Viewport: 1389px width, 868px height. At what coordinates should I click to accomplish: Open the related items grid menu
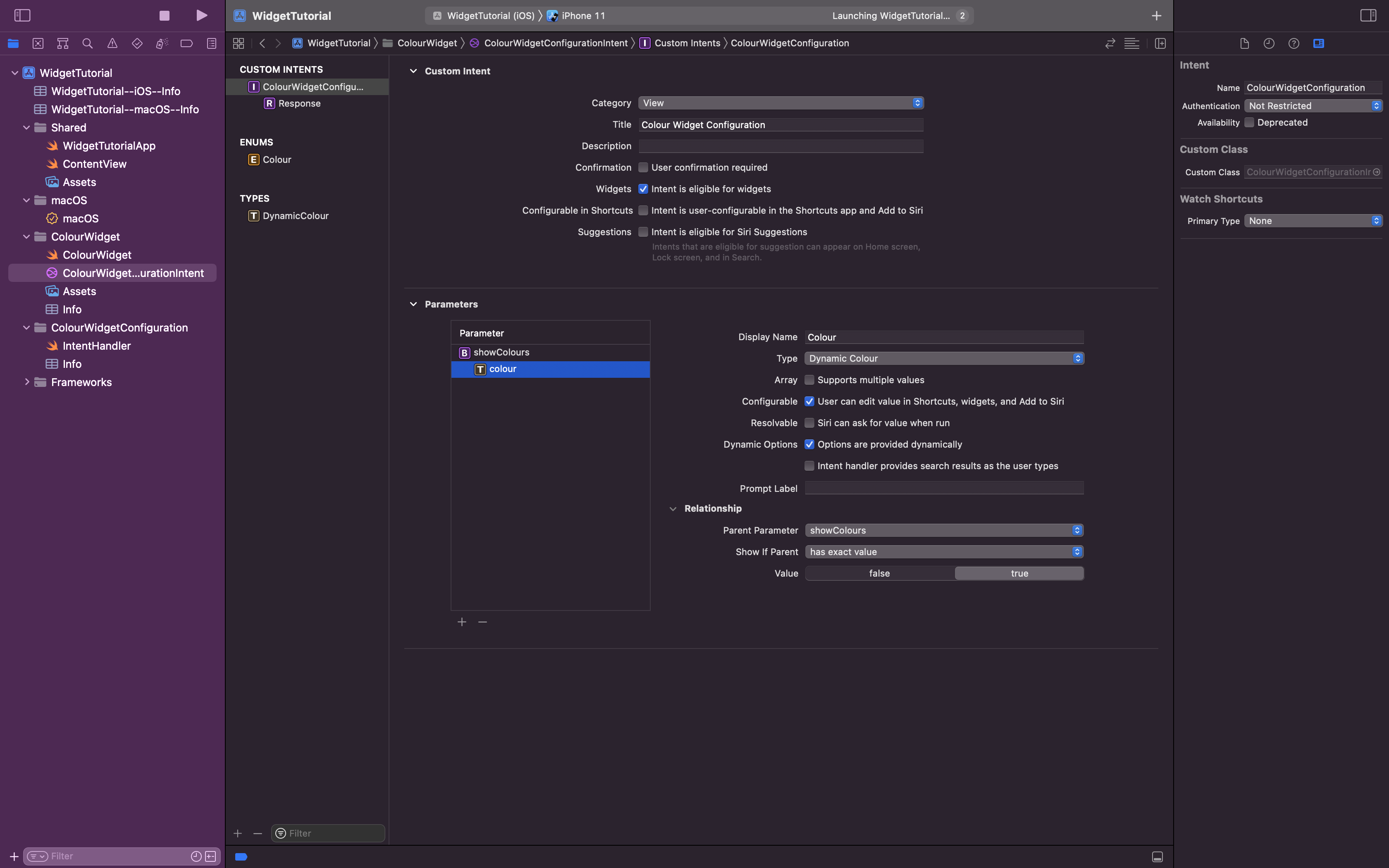239,43
